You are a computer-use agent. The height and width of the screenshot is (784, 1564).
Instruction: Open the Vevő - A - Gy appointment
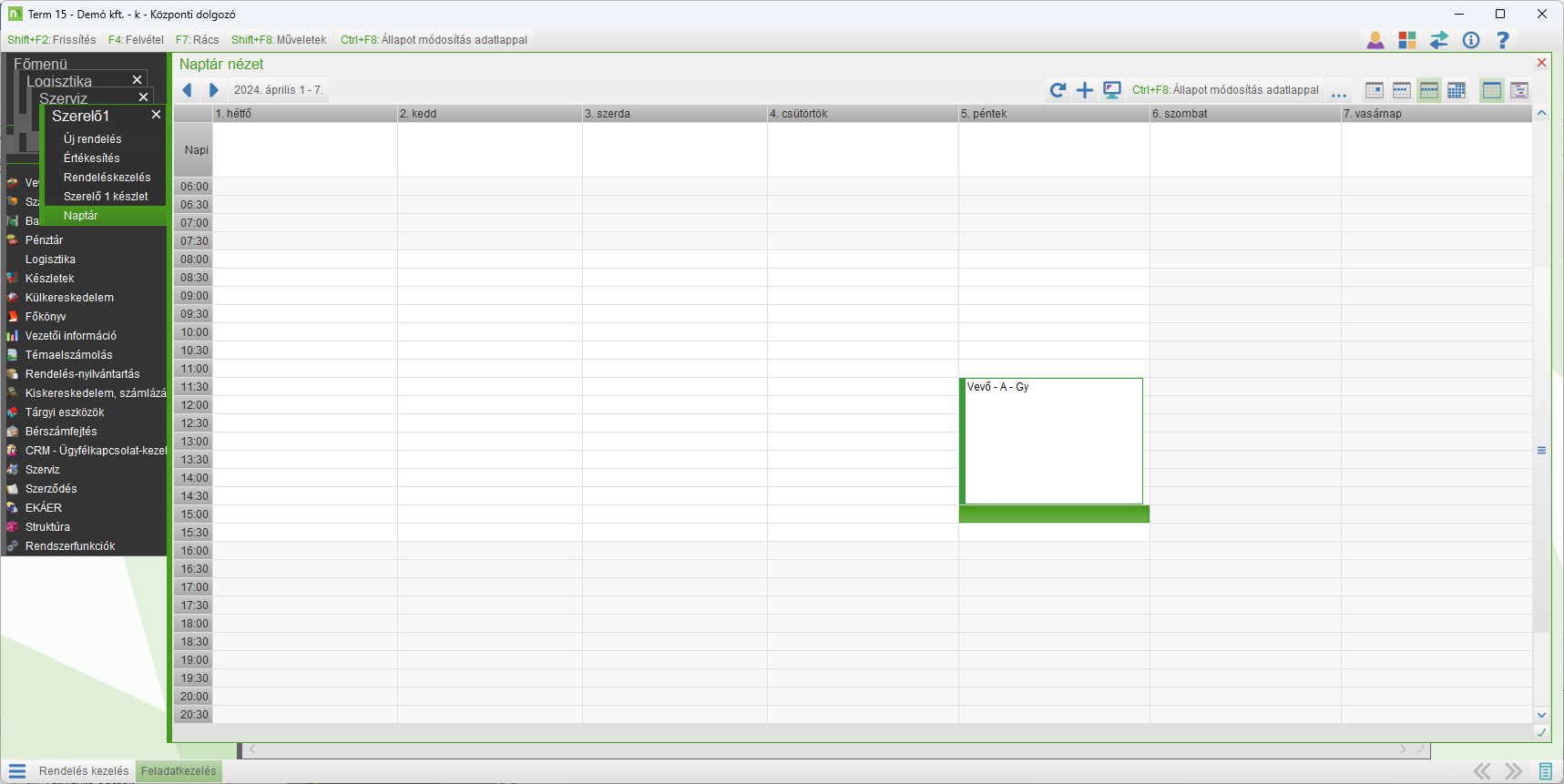(x=1053, y=442)
